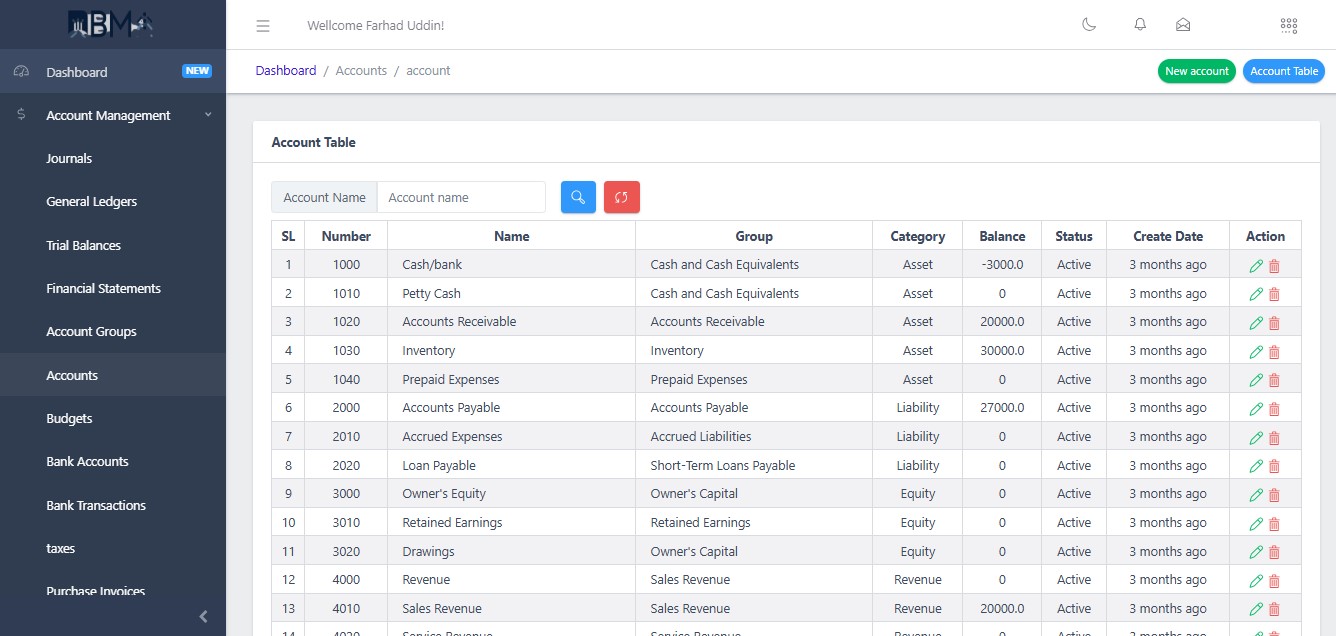Open the notifications bell

(1140, 25)
